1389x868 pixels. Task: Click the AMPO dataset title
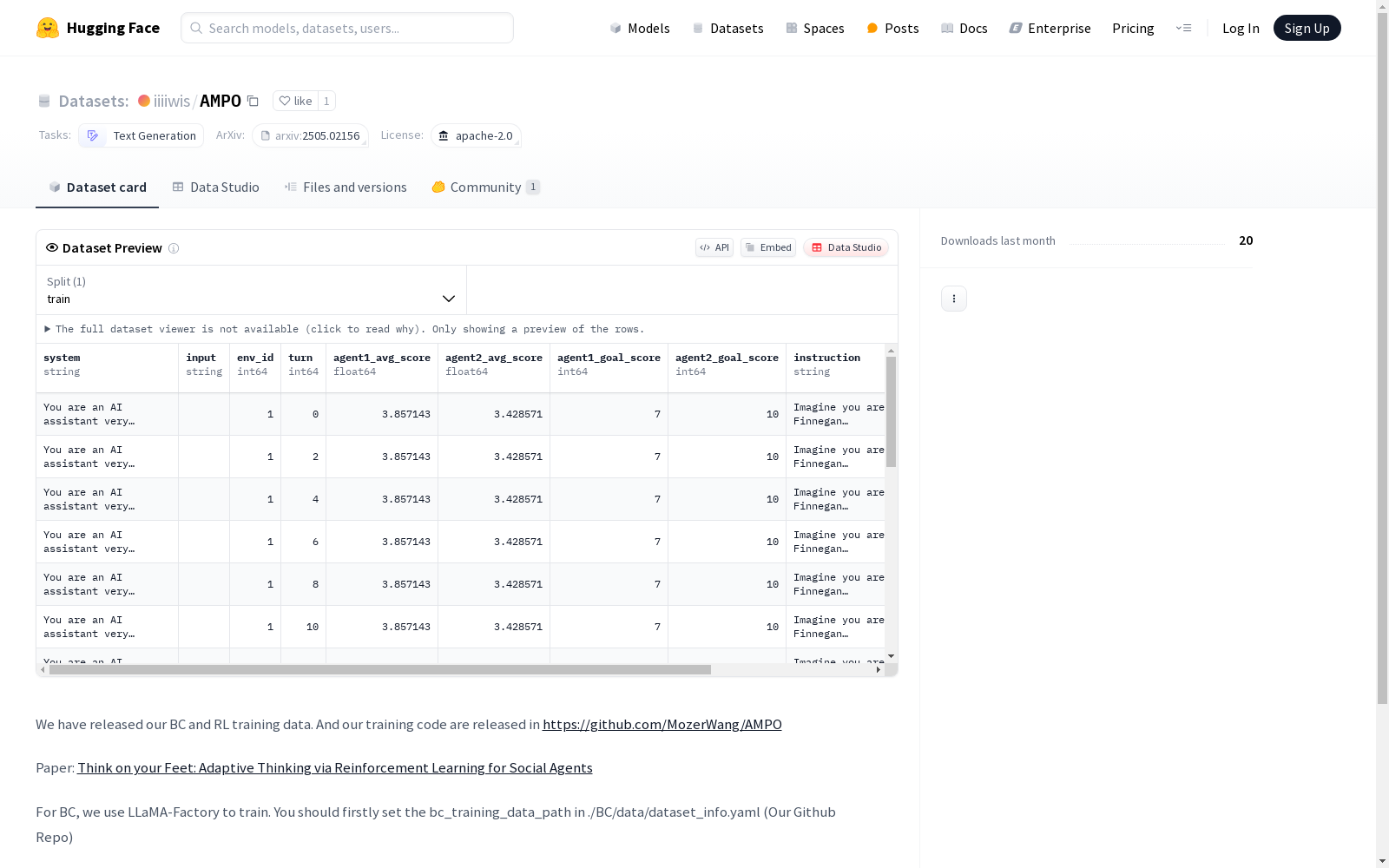click(221, 101)
